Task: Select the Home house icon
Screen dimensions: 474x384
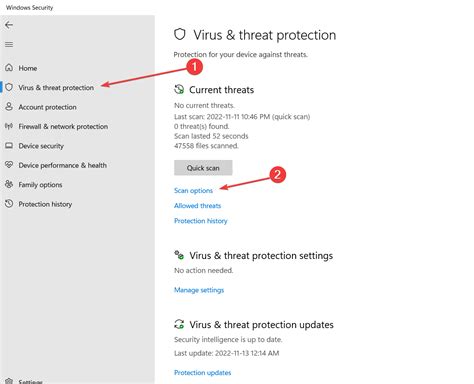Action: point(9,68)
